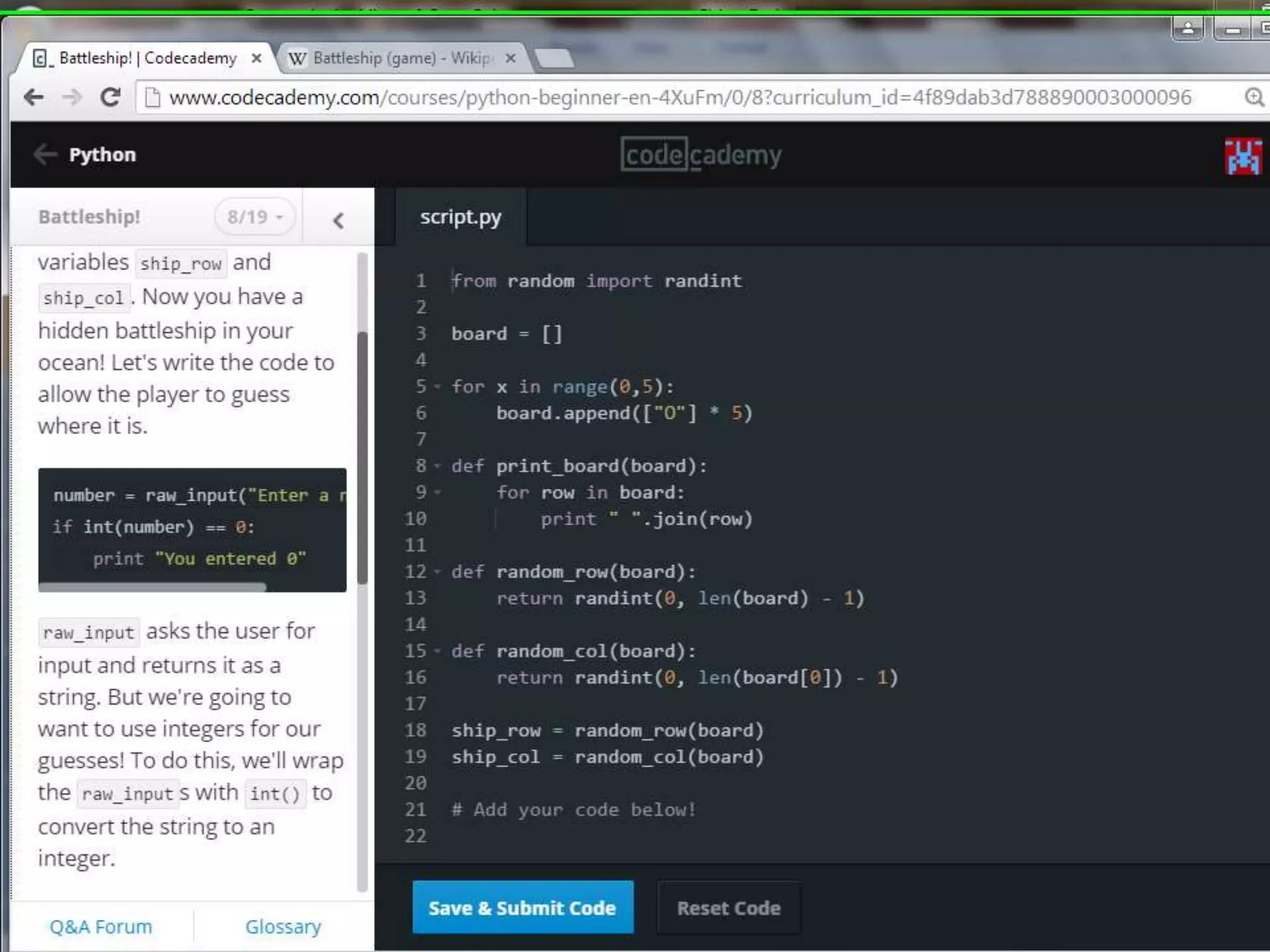Close the Battleship Codecademy tab
This screenshot has height=952, width=1270.
(x=256, y=58)
